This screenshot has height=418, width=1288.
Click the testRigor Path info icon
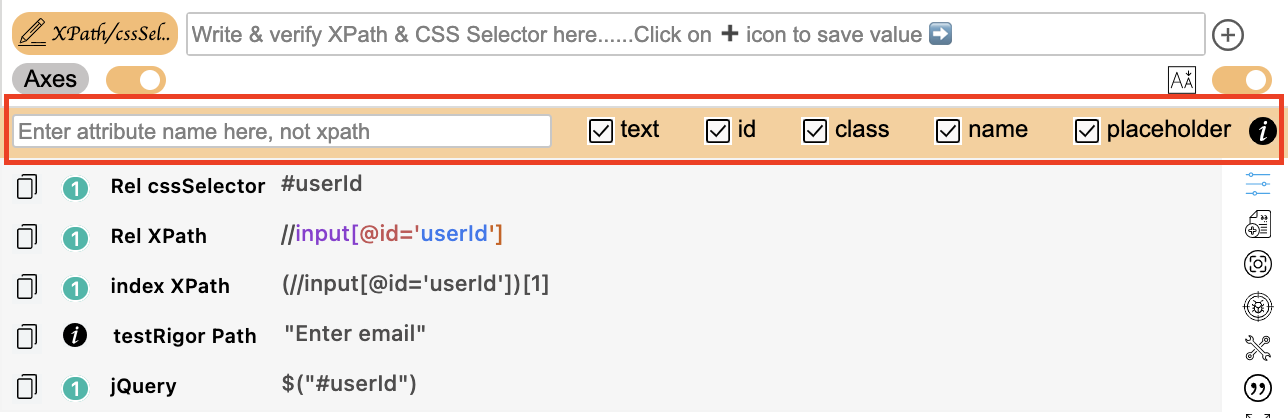(75, 336)
